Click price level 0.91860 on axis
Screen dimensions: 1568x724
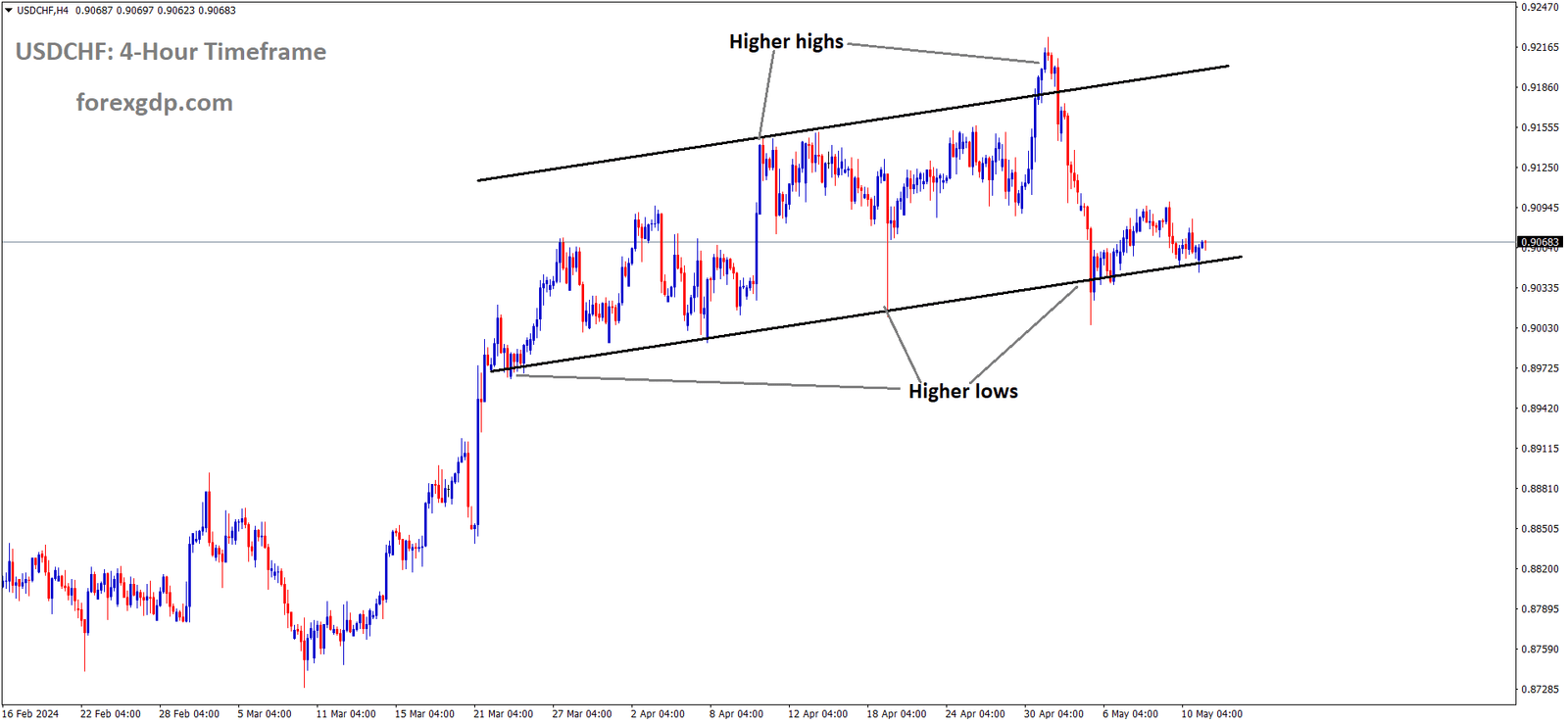[1540, 87]
